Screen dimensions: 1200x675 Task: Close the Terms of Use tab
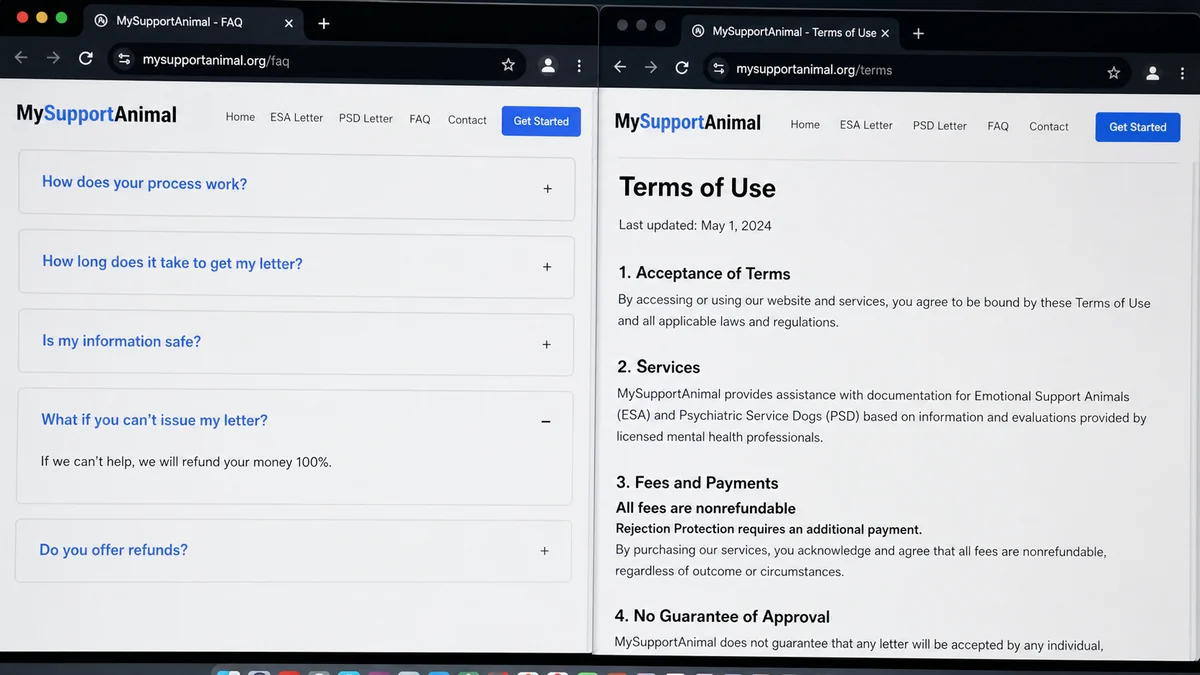tap(885, 33)
